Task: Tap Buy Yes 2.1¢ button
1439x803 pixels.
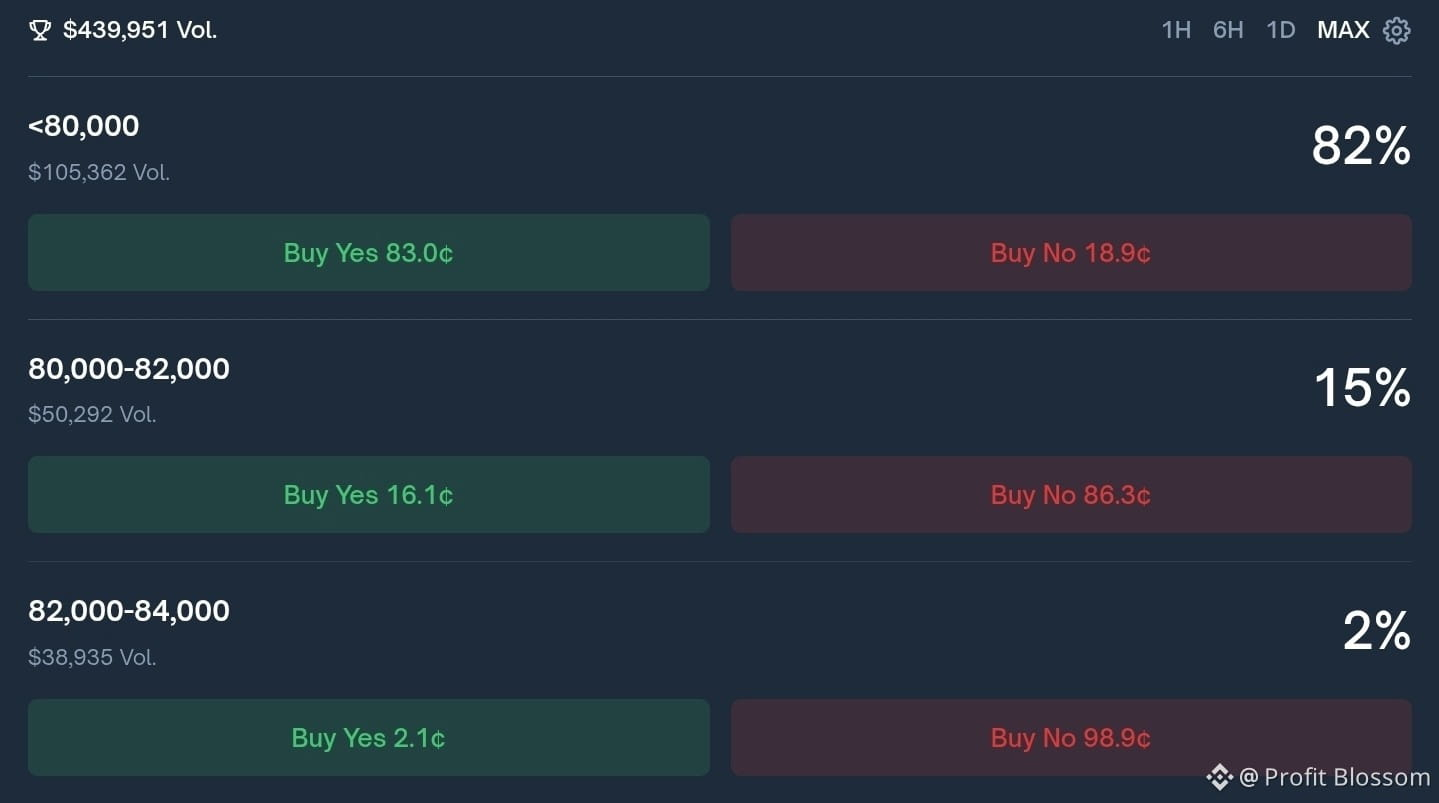Action: click(368, 738)
